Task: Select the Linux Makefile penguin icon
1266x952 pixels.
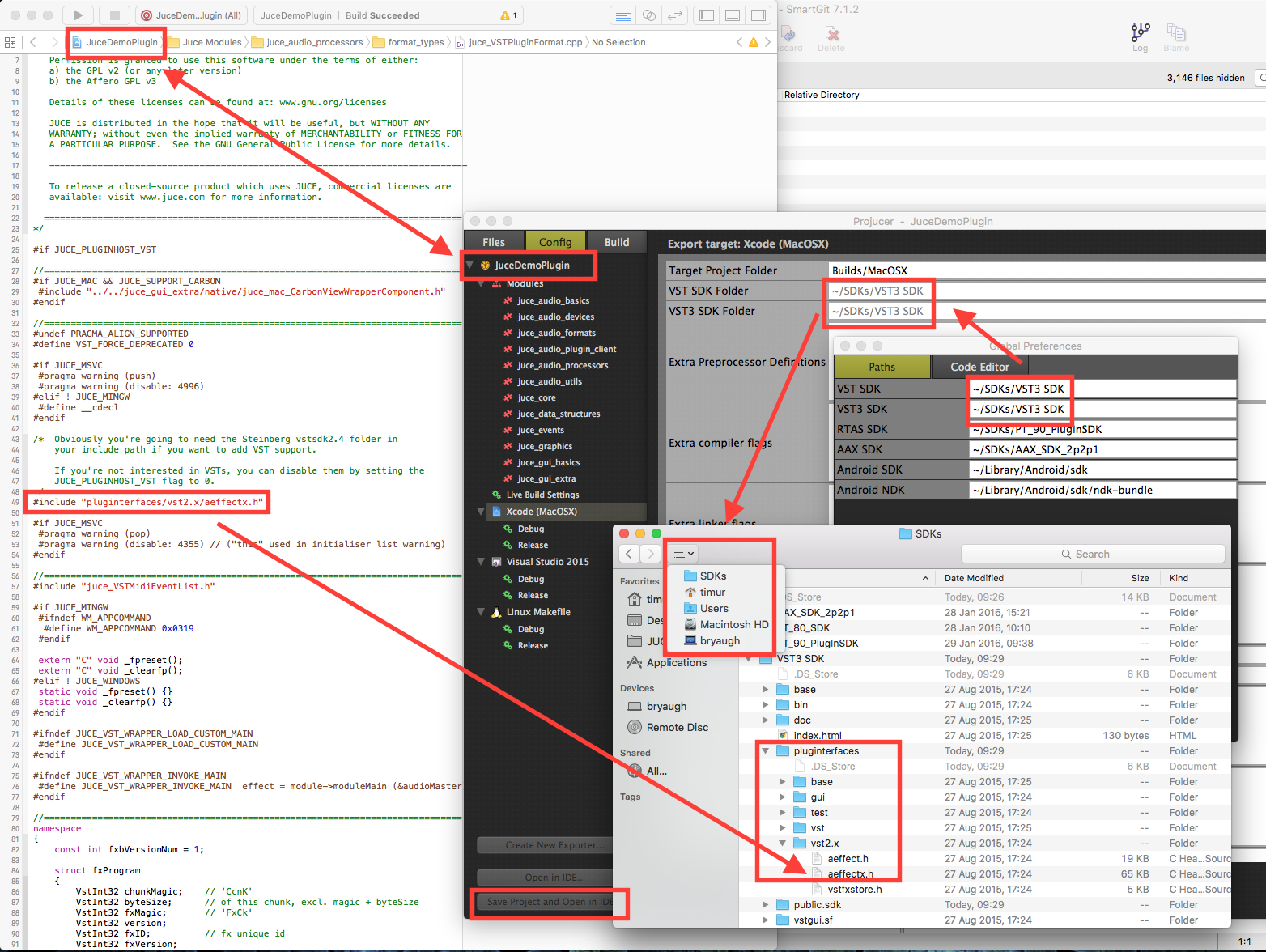Action: 496,612
